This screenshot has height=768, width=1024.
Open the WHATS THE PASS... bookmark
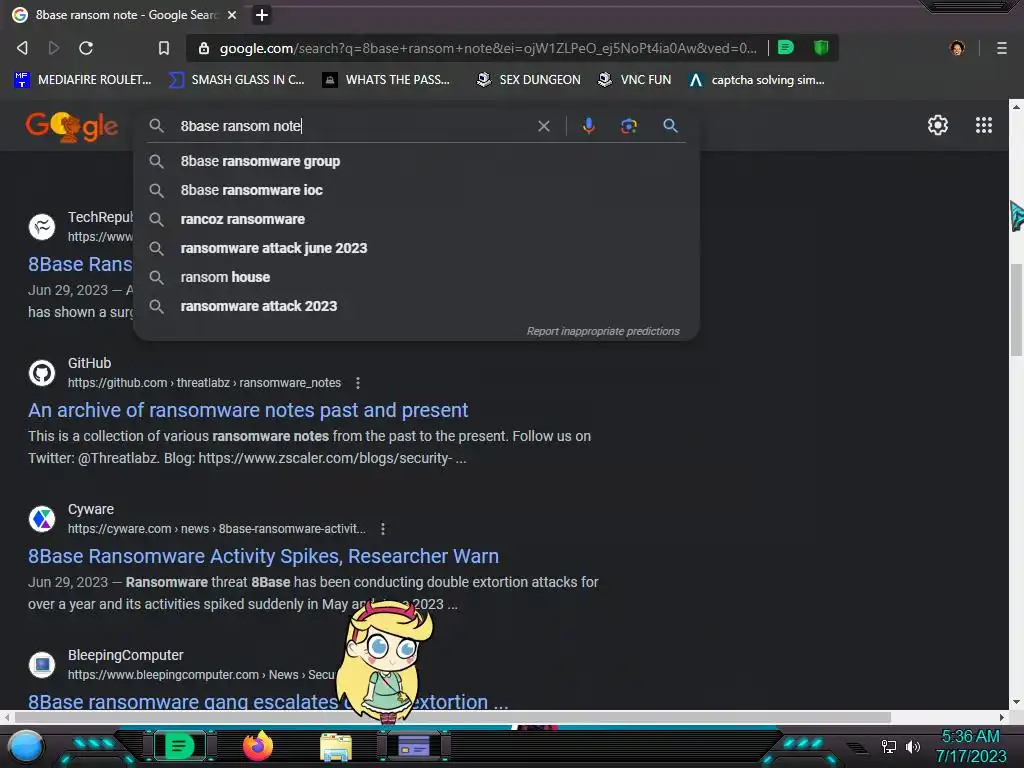386,80
